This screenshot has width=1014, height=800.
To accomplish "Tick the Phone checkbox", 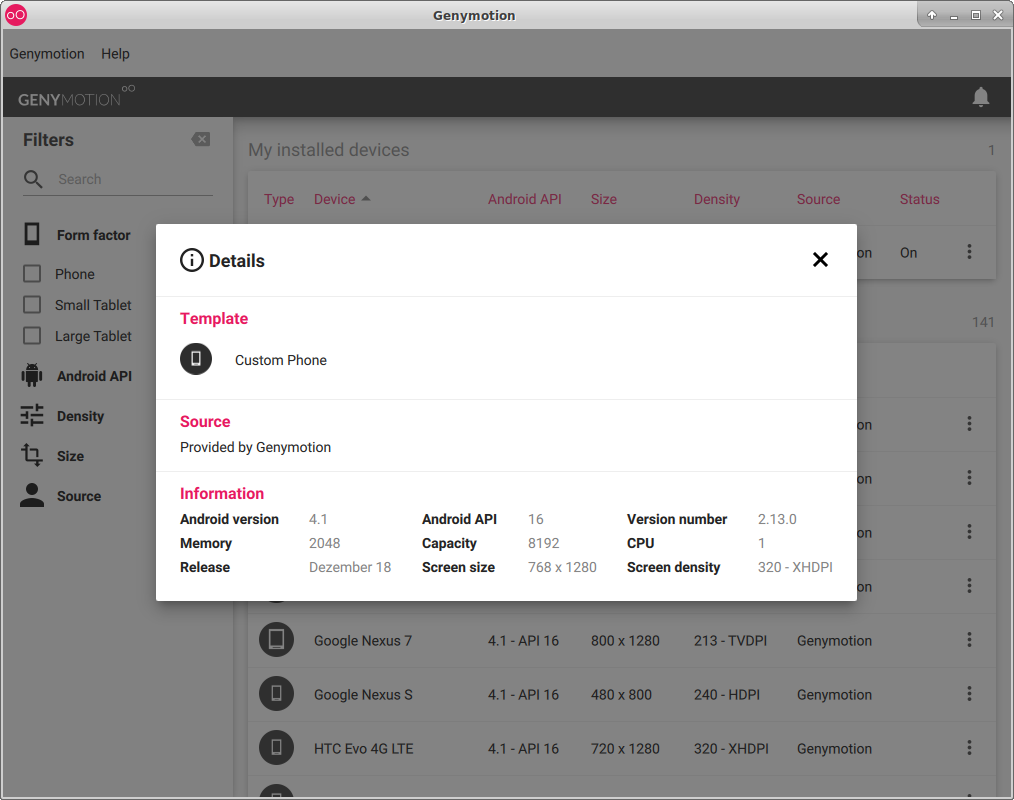I will (x=32, y=274).
